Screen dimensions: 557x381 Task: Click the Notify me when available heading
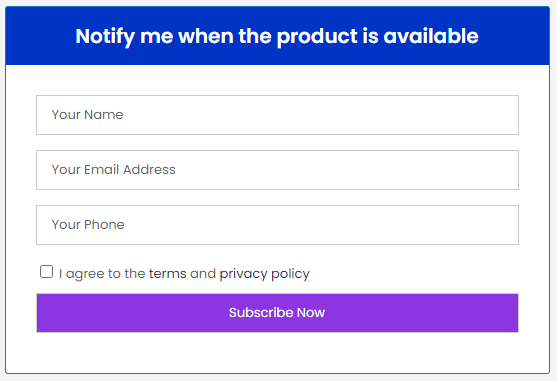coord(277,36)
